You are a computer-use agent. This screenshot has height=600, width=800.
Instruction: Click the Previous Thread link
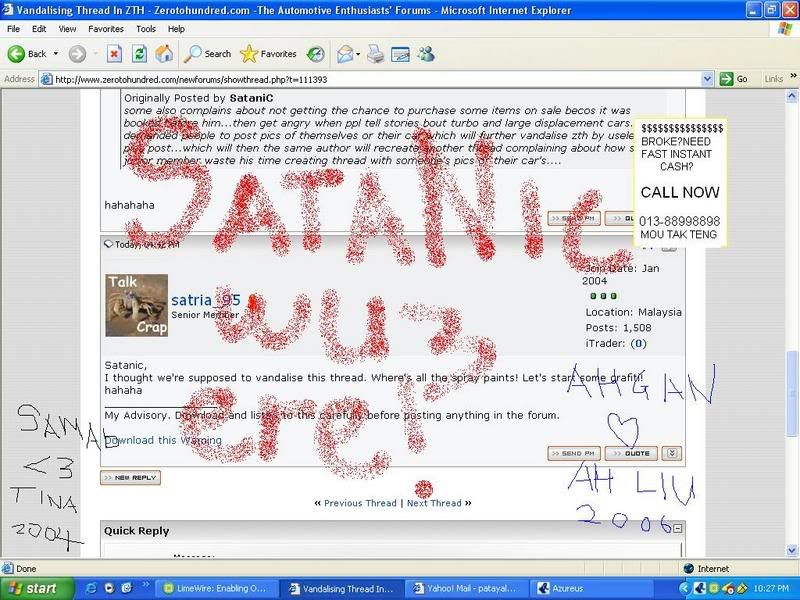[x=360, y=503]
